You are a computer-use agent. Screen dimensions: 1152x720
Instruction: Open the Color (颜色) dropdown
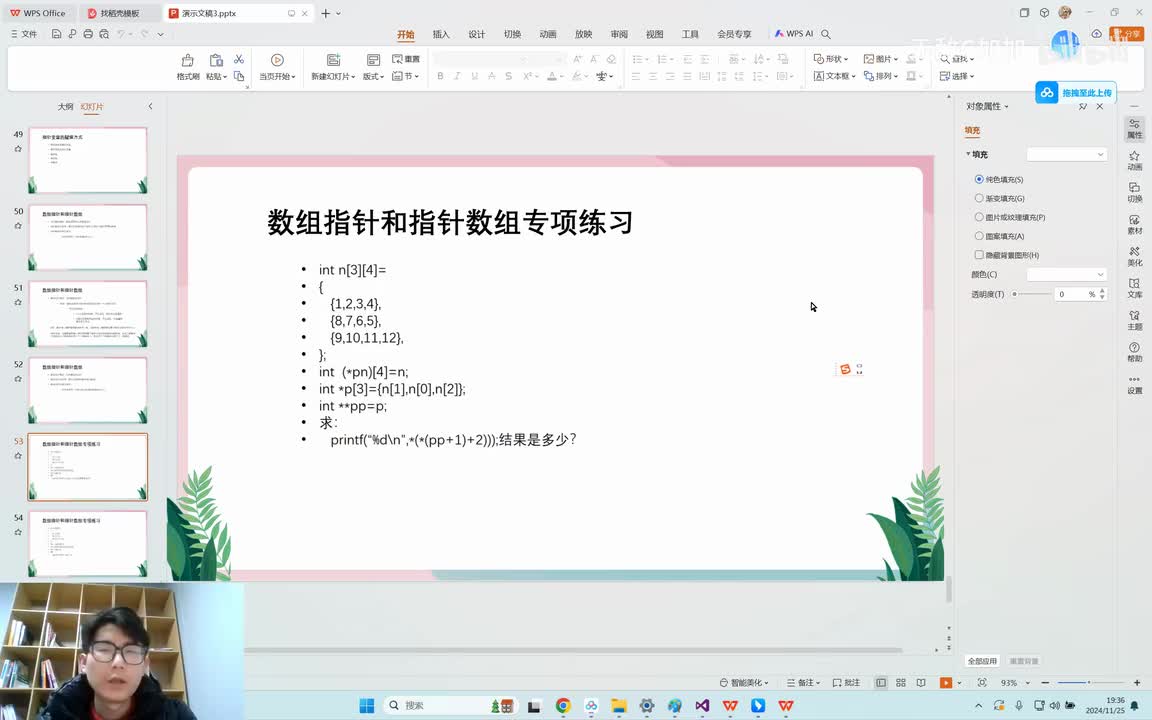pyautogui.click(x=1066, y=274)
